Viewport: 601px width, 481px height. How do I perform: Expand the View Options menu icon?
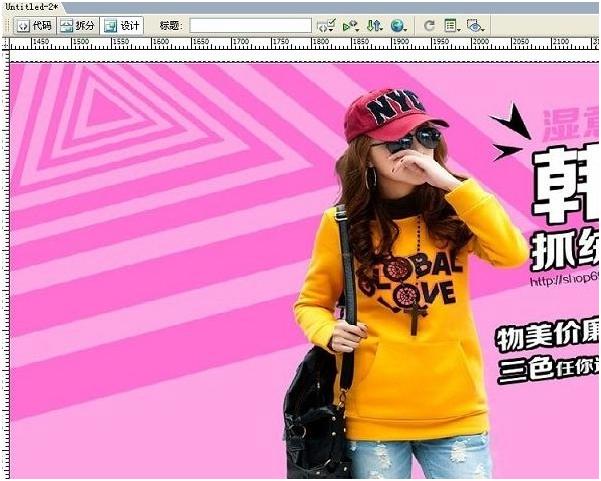[x=452, y=25]
